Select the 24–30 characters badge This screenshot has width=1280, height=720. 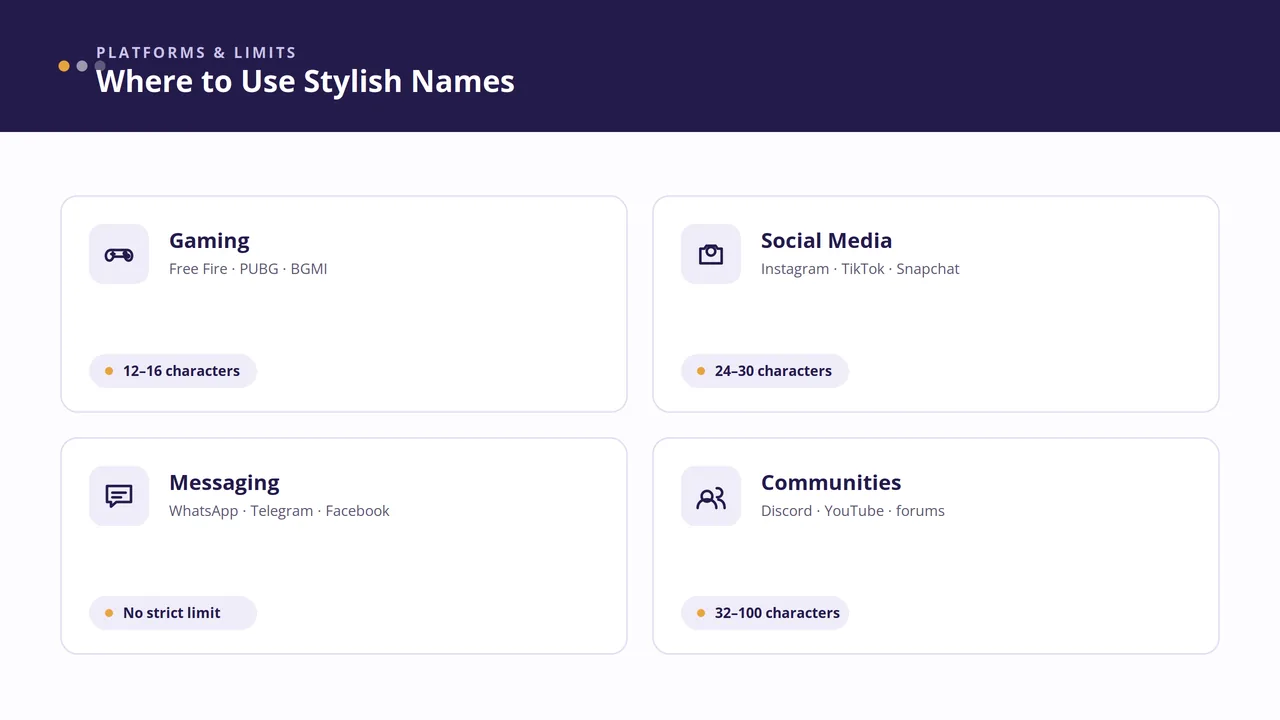765,371
